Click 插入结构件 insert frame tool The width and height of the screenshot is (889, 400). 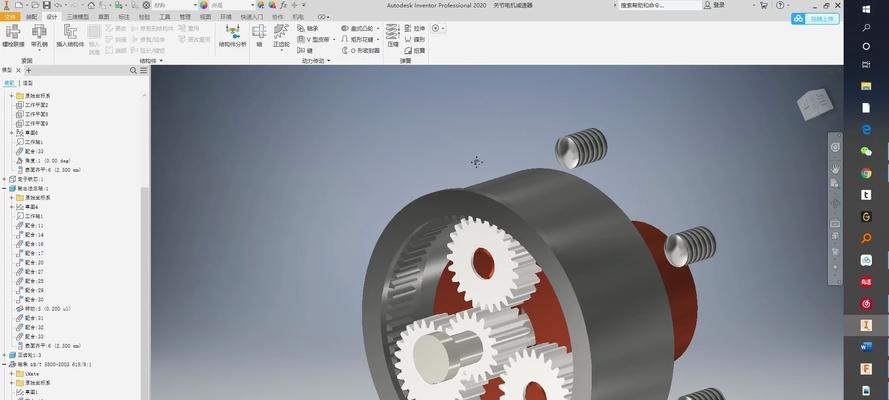tap(70, 35)
